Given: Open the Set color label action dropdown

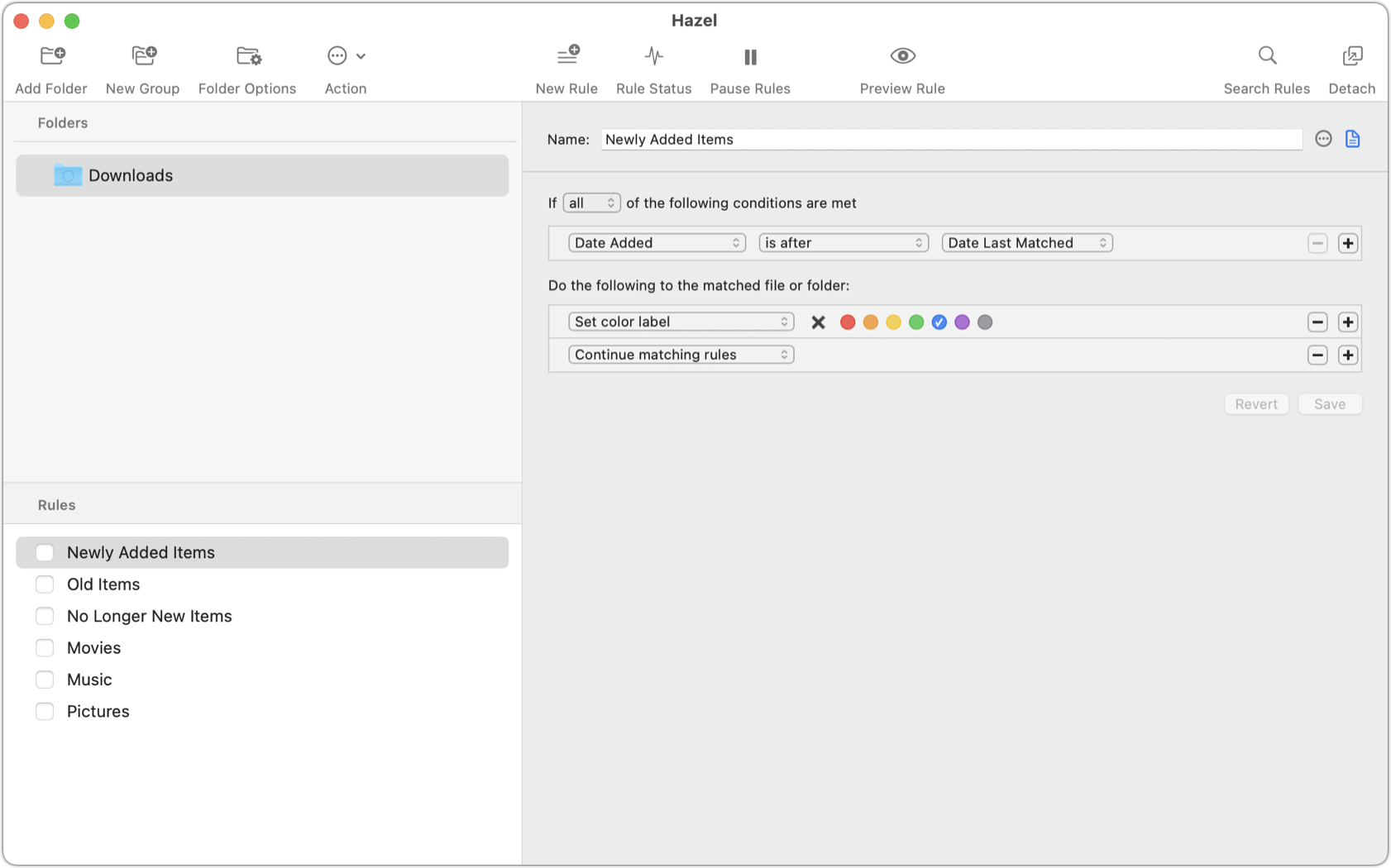Looking at the screenshot, I should pyautogui.click(x=681, y=322).
